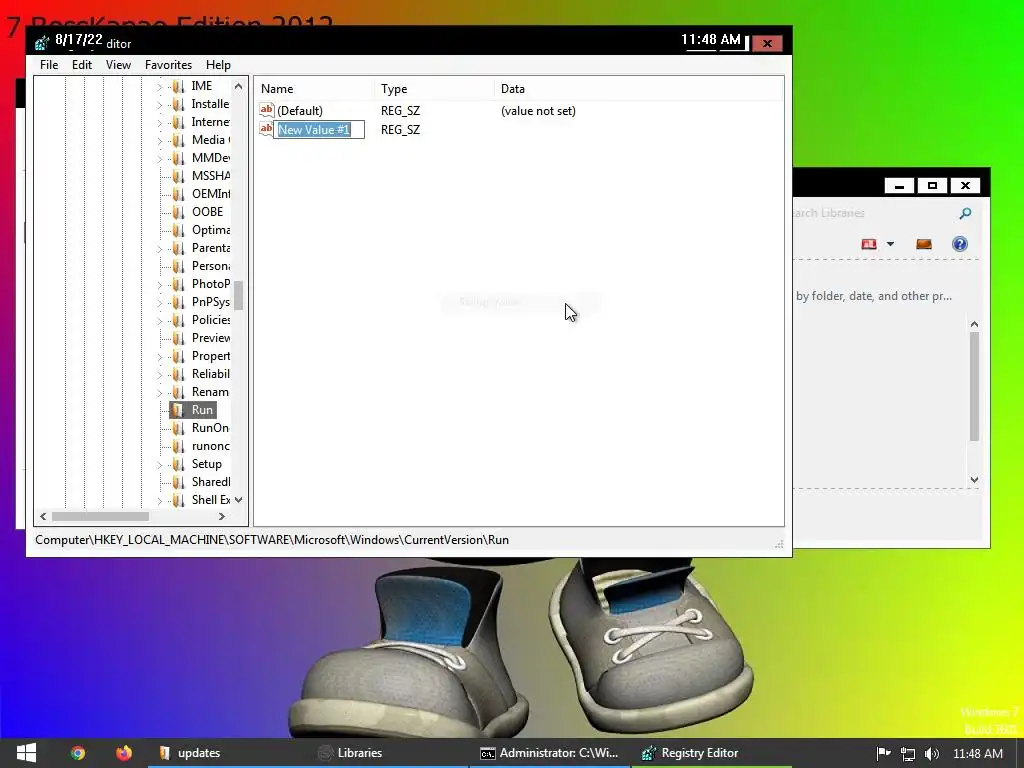Viewport: 1024px width, 768px height.
Task: Select the Renam registry key
Action: coord(210,392)
